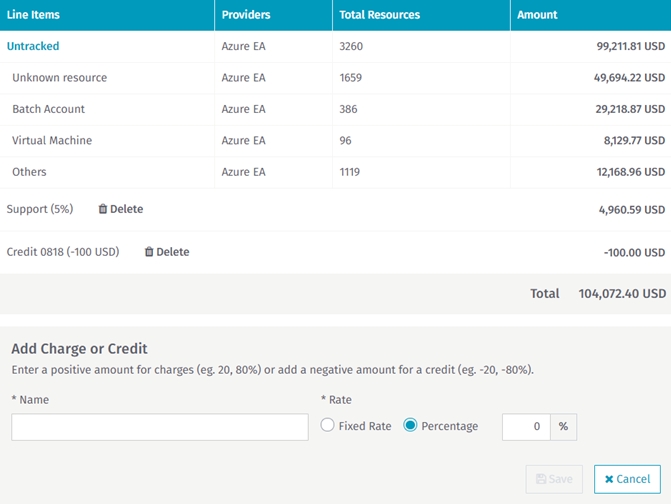Delete the Credit 0818 line item
Image resolution: width=671 pixels, height=504 pixels.
click(x=166, y=252)
